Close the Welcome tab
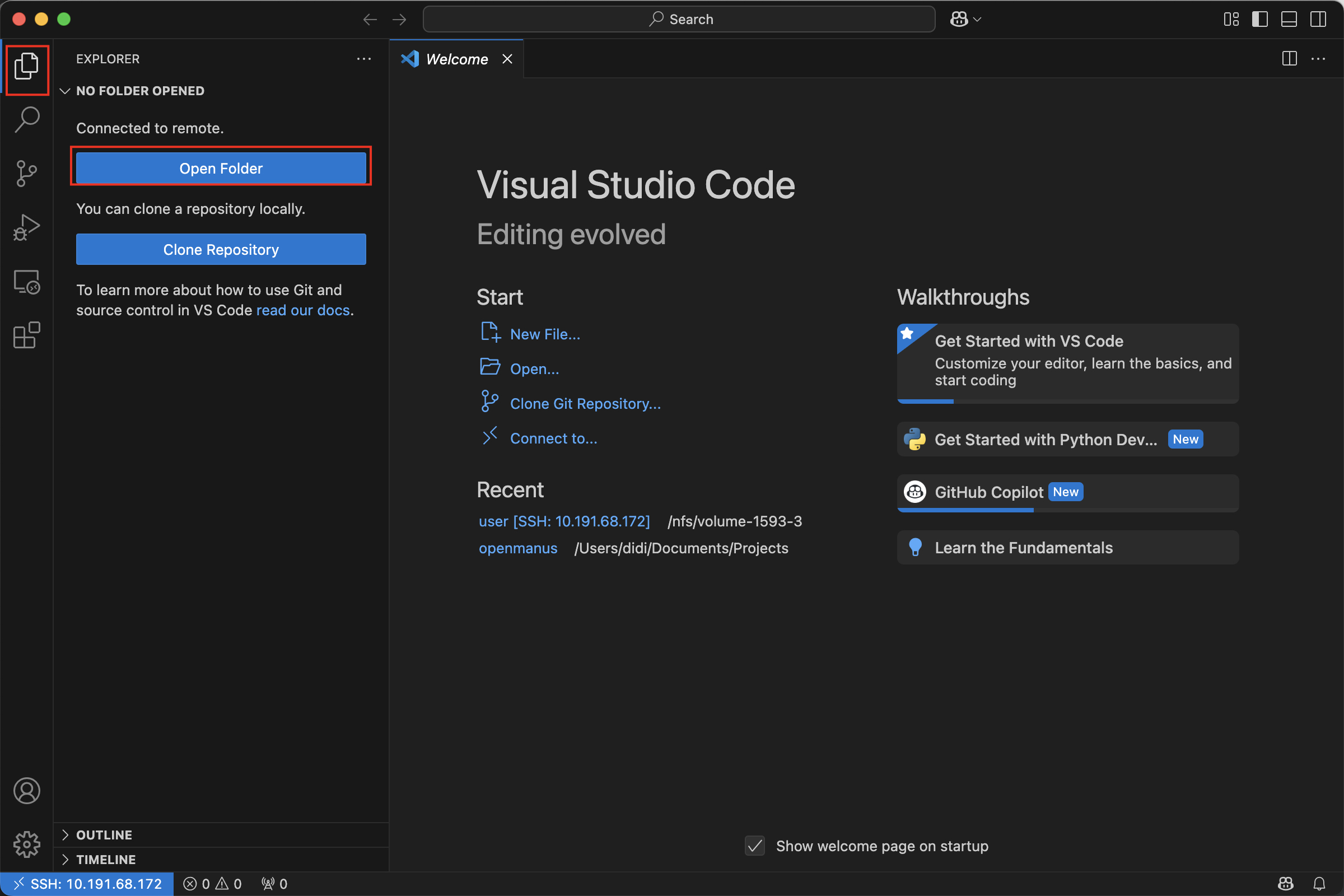The width and height of the screenshot is (1344, 896). (507, 59)
